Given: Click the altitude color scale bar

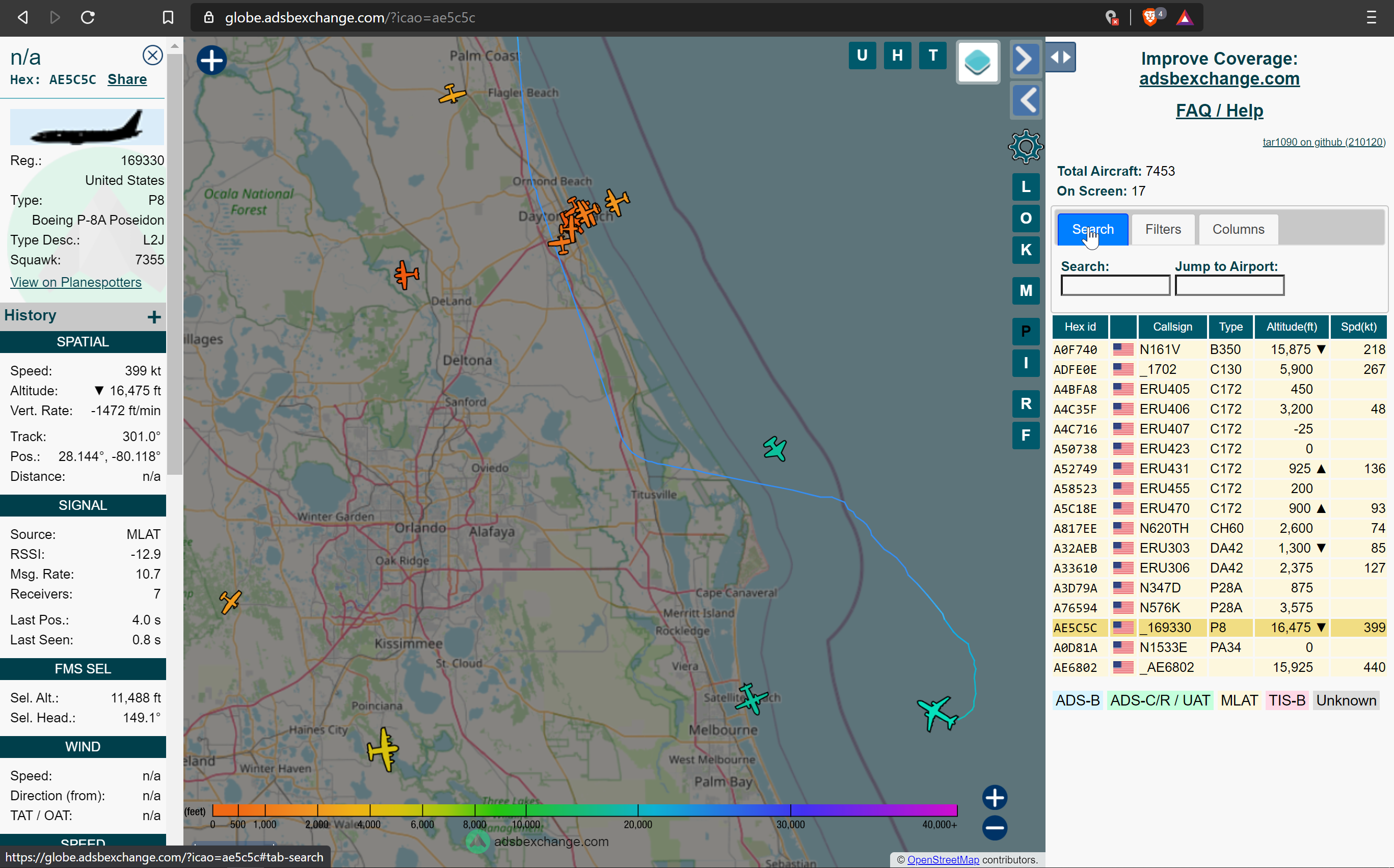Looking at the screenshot, I should pyautogui.click(x=584, y=810).
